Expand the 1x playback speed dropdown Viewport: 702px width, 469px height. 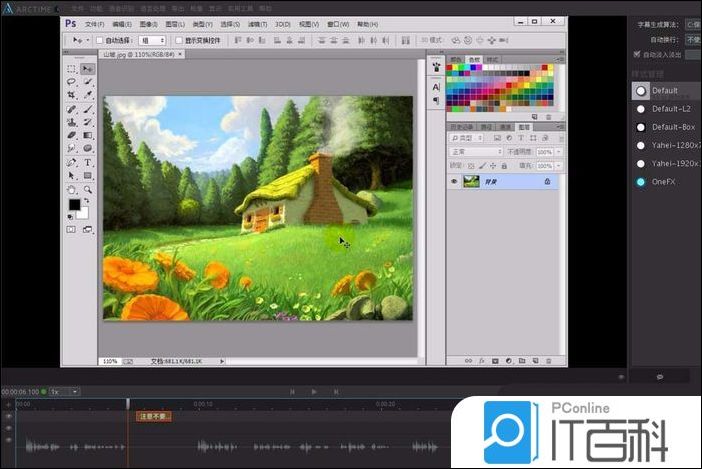[65, 391]
